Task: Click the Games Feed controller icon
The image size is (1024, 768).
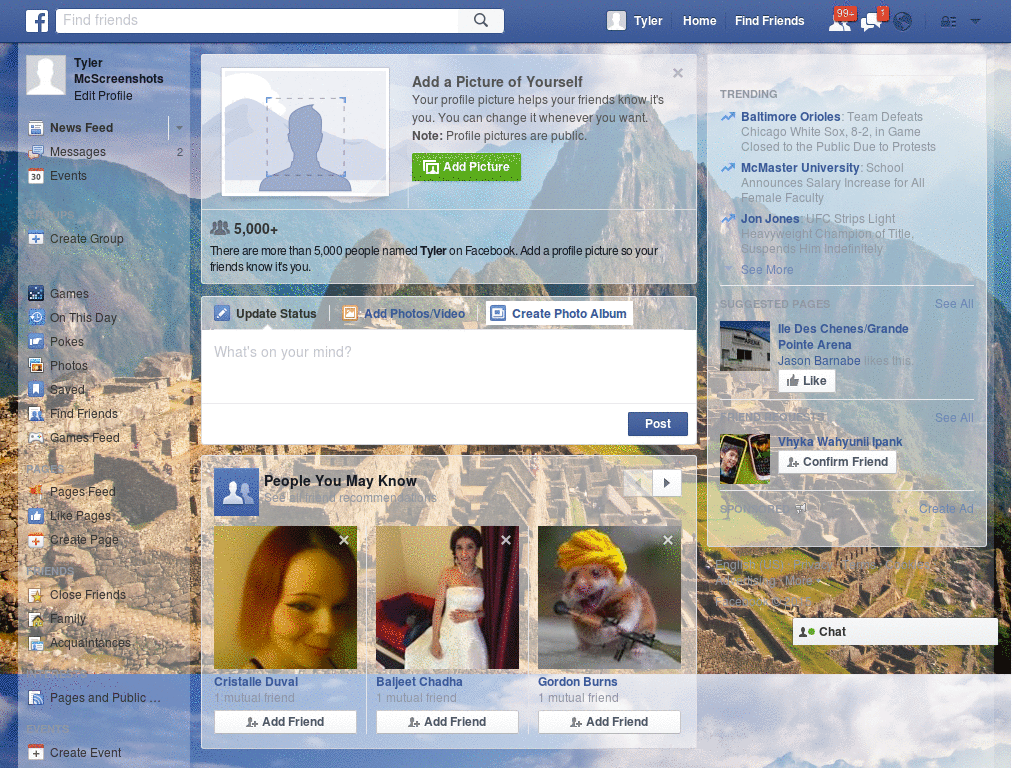Action: click(36, 438)
